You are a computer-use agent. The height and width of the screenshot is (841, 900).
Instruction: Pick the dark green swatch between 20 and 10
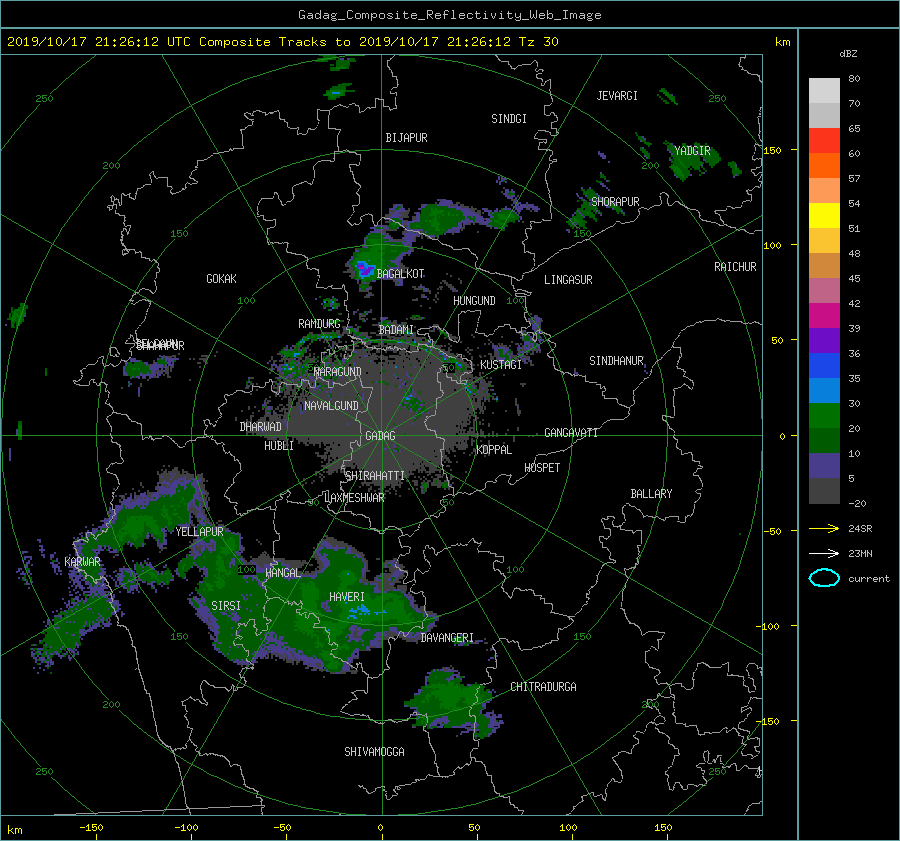coord(824,440)
